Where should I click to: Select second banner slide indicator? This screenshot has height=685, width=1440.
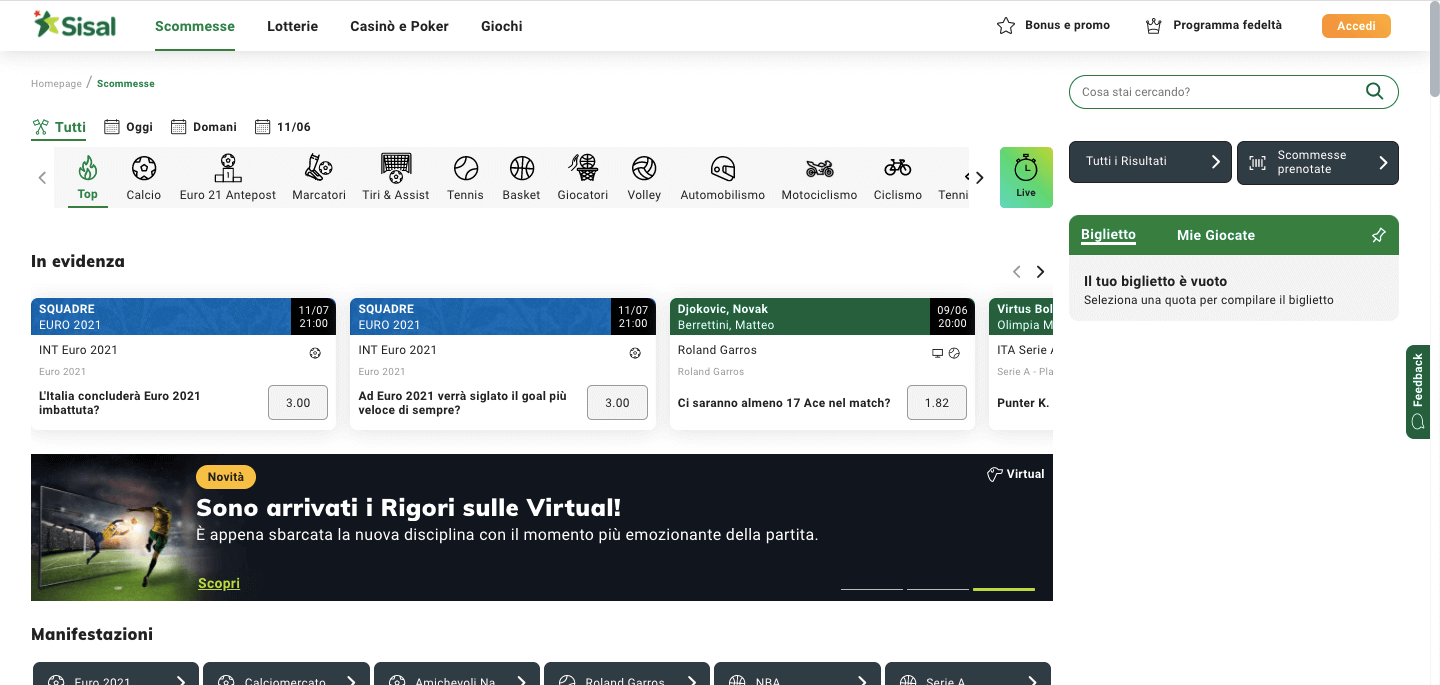pos(938,589)
